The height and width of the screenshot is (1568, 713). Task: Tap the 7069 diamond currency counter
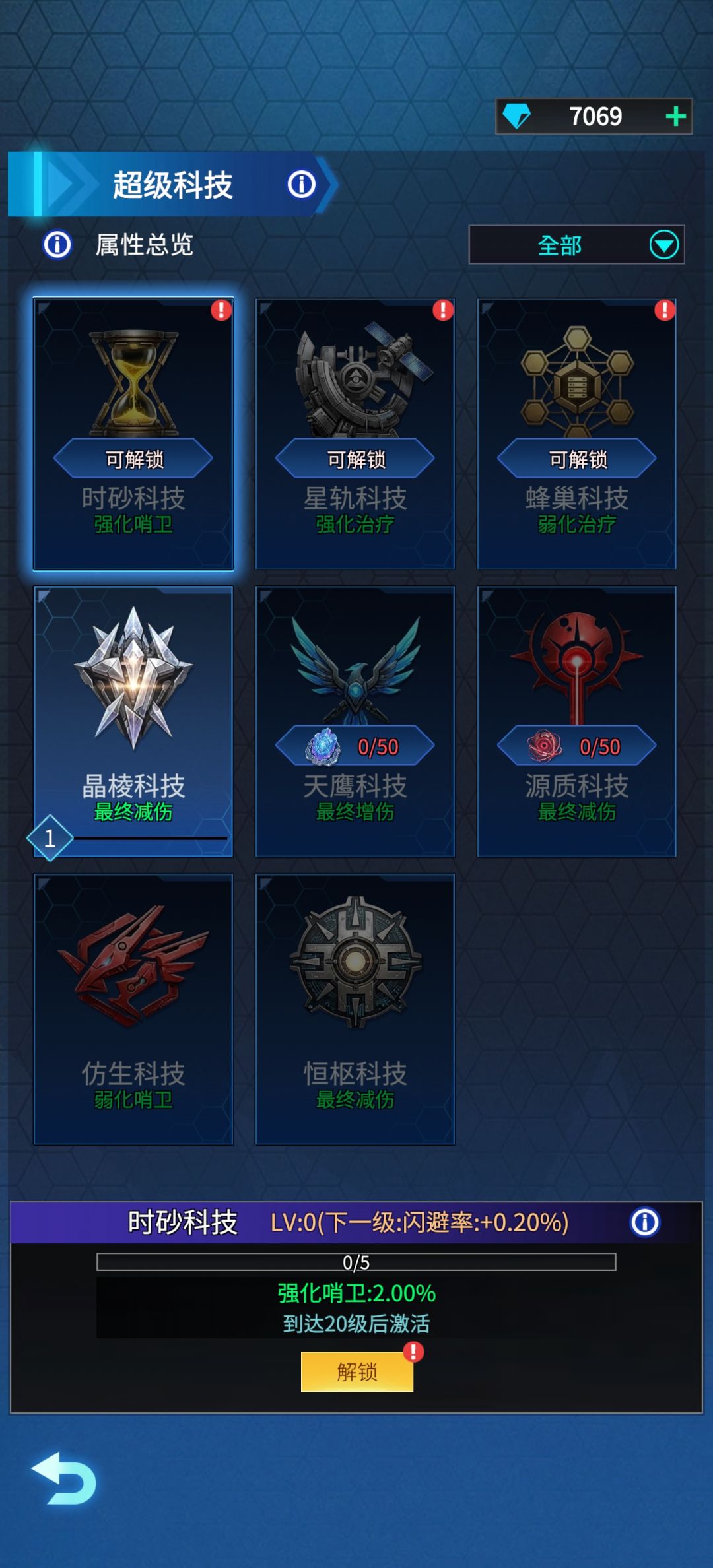pos(594,117)
